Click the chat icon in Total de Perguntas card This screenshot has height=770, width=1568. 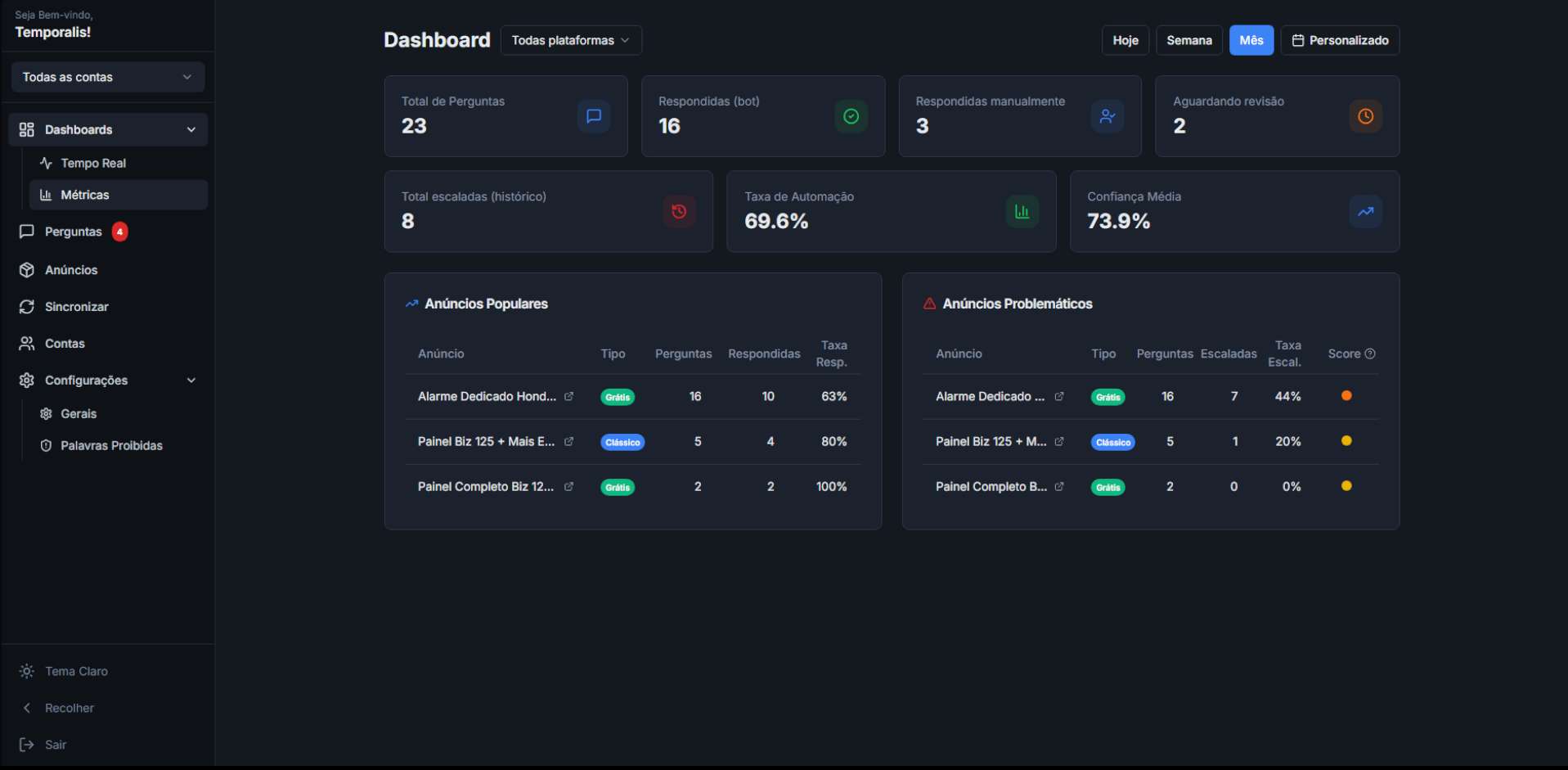point(594,116)
